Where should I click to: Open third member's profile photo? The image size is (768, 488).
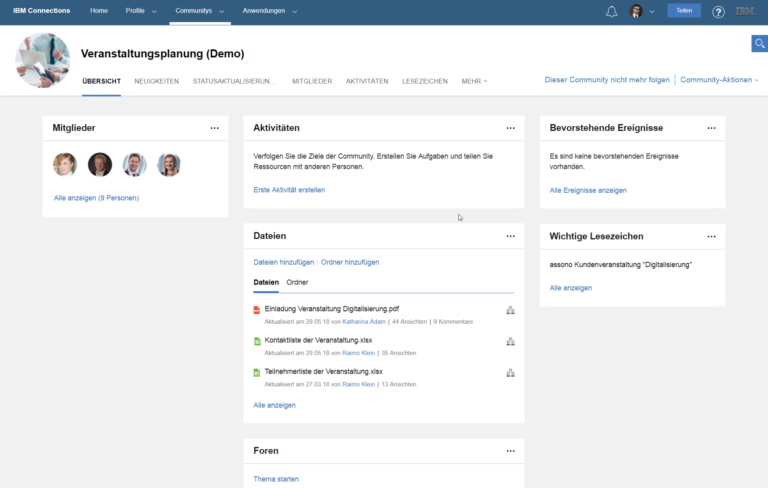tap(134, 164)
